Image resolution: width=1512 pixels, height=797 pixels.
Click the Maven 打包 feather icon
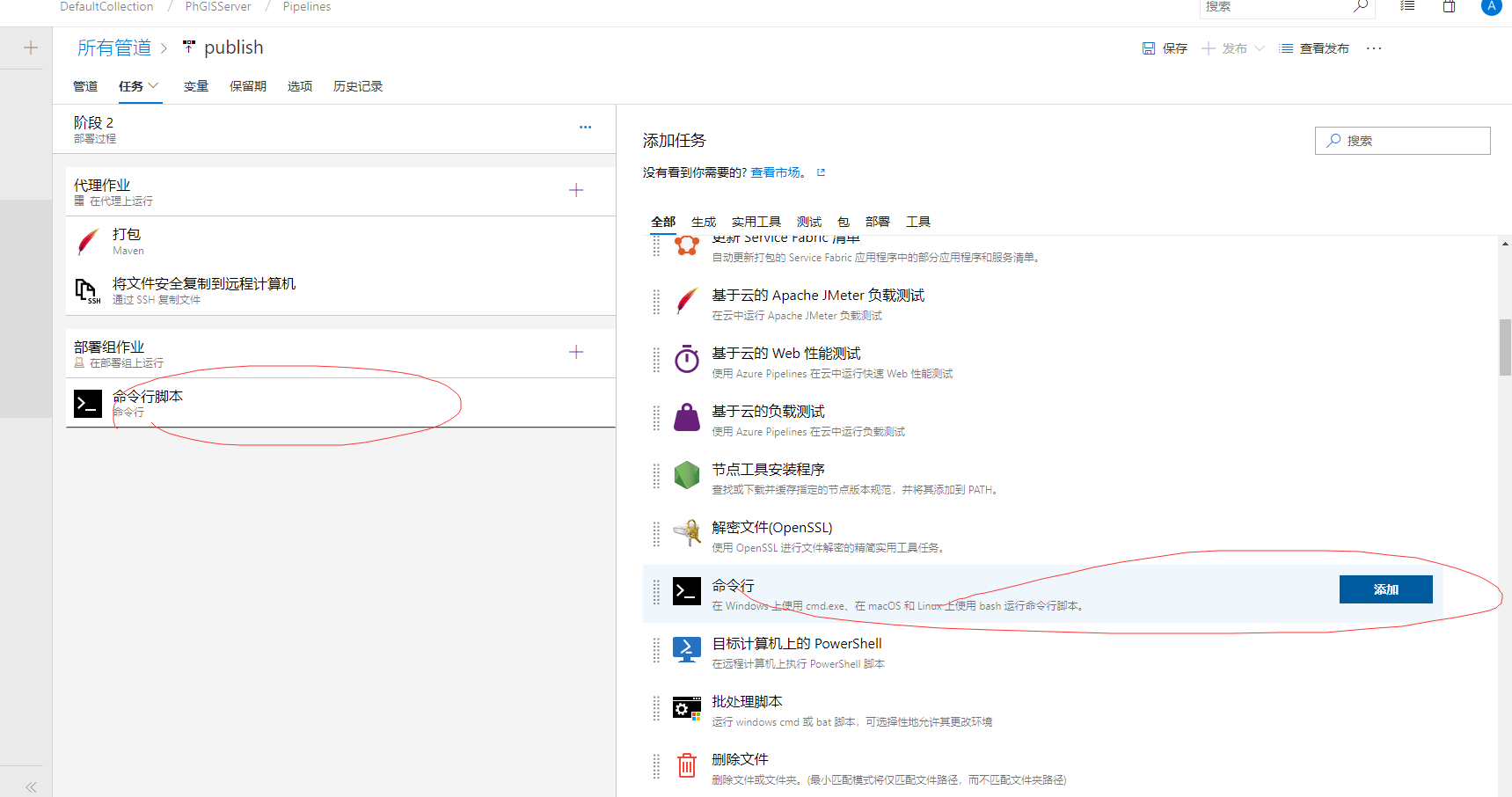(x=88, y=242)
